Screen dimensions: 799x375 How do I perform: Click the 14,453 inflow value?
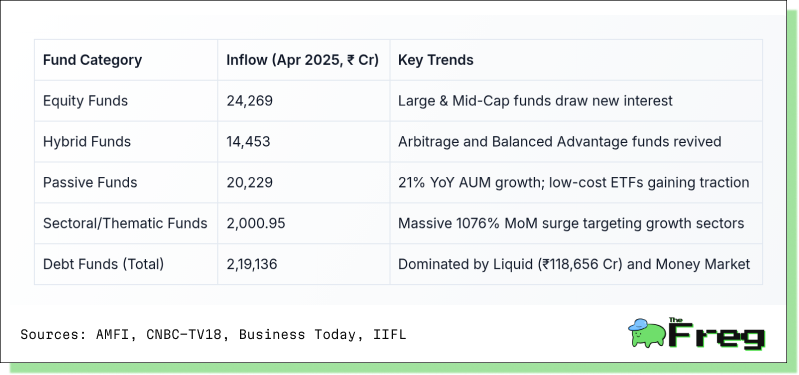tap(248, 142)
